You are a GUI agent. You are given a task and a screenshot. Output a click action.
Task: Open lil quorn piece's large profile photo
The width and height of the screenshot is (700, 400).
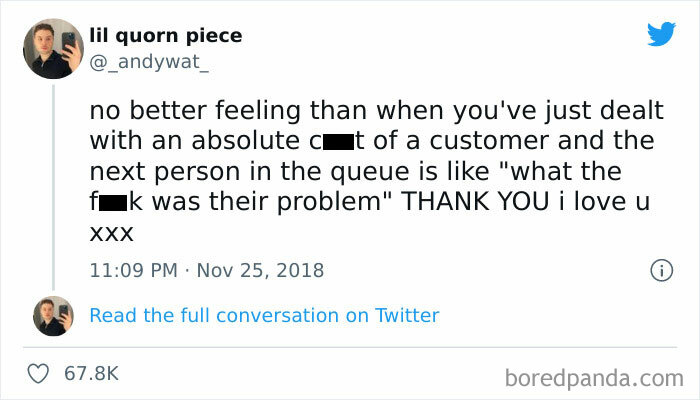coord(52,48)
